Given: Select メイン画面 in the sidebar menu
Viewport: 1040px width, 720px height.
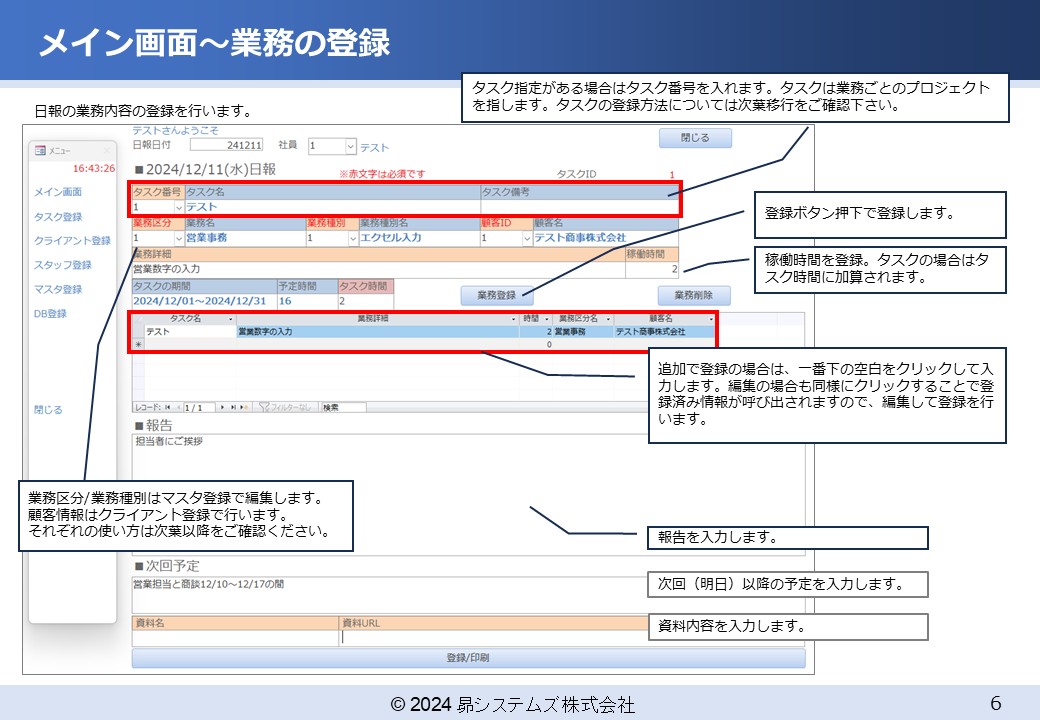Looking at the screenshot, I should click(57, 192).
